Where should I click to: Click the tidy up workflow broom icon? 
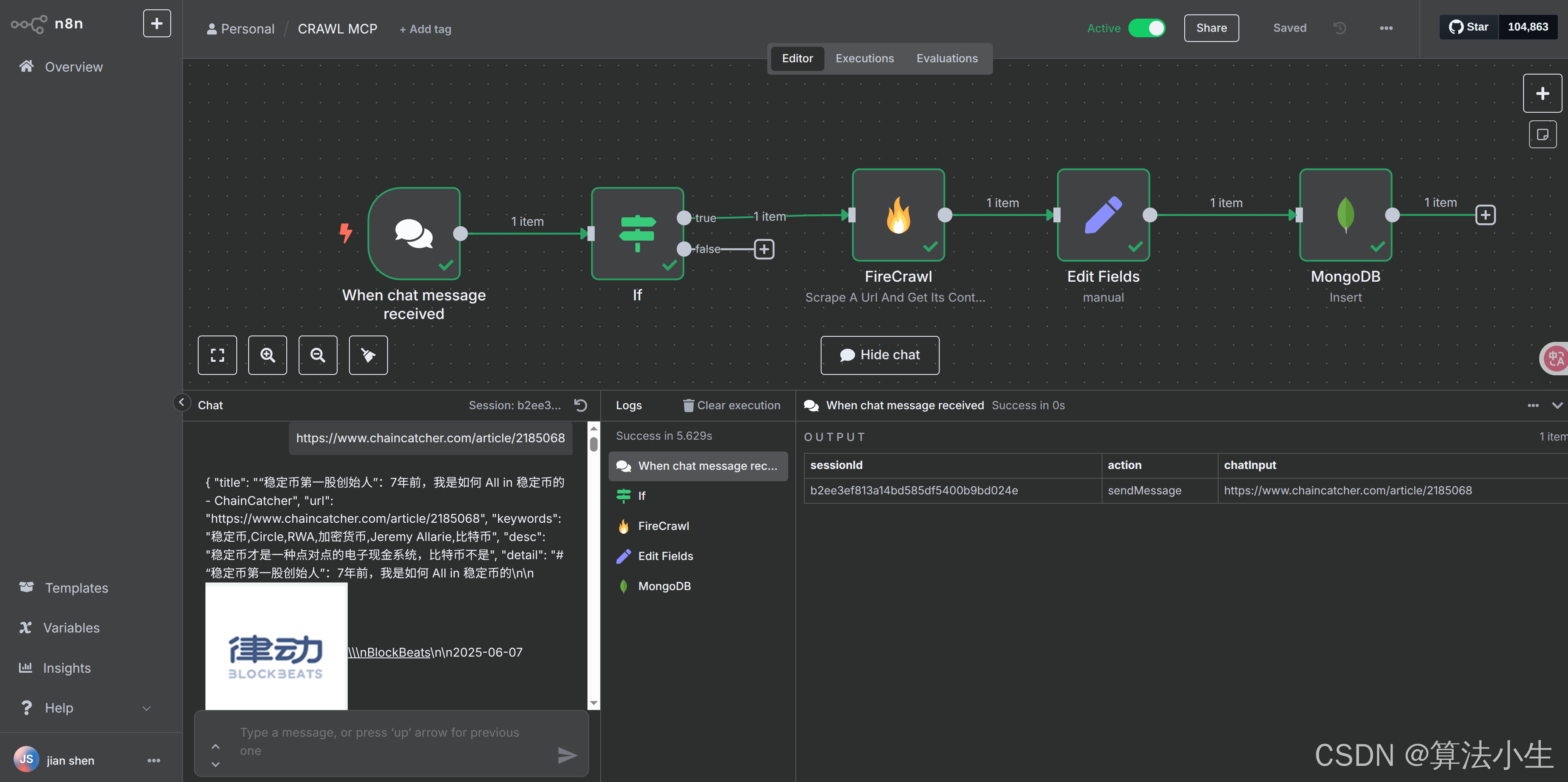click(x=368, y=355)
